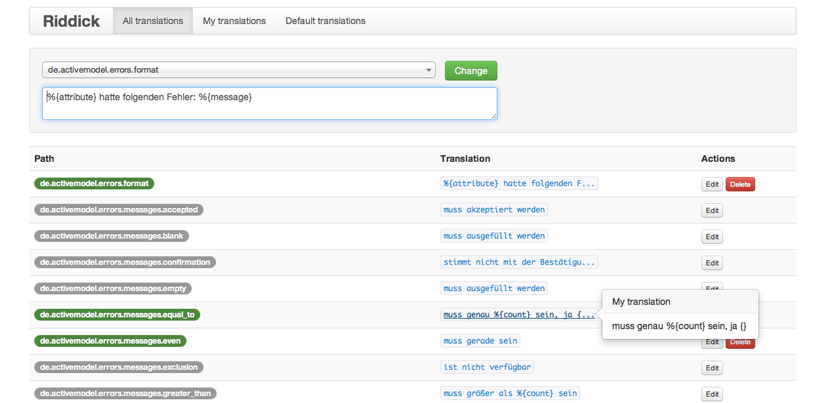Image resolution: width=823 pixels, height=403 pixels.
Task: Click the 'muss gerade sein' translation text
Action: click(x=480, y=341)
